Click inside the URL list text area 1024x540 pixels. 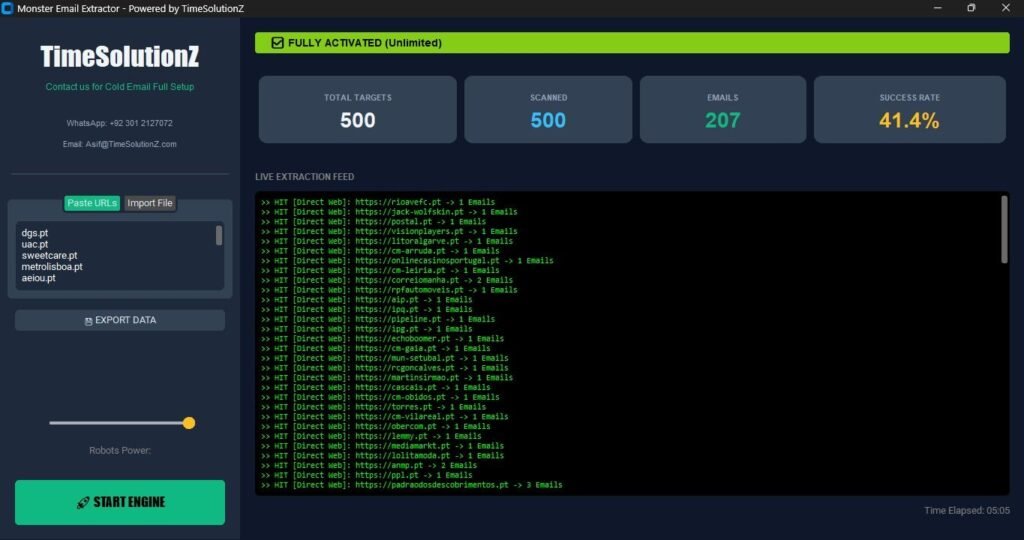pos(115,255)
